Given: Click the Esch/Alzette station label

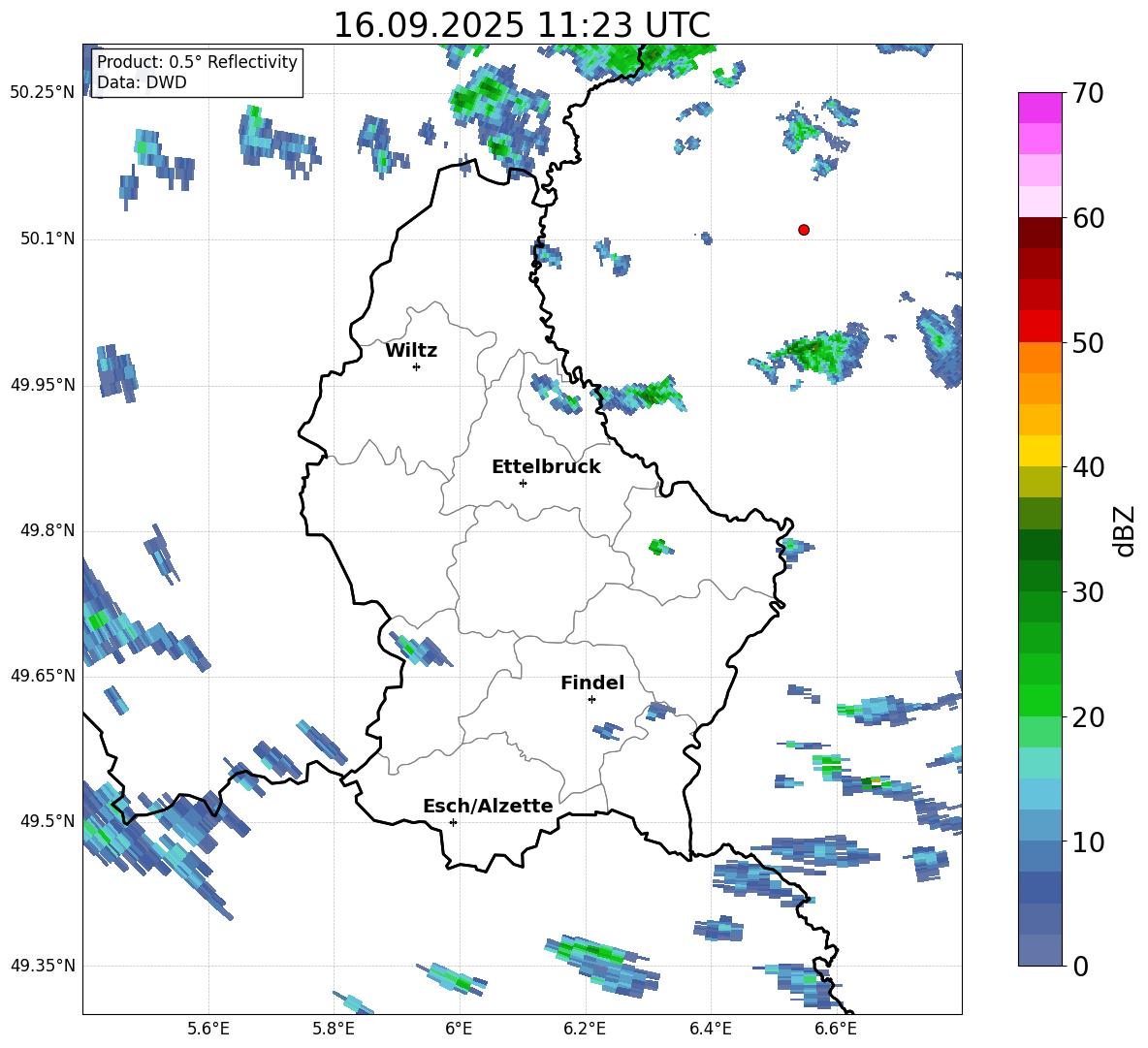Looking at the screenshot, I should (488, 806).
